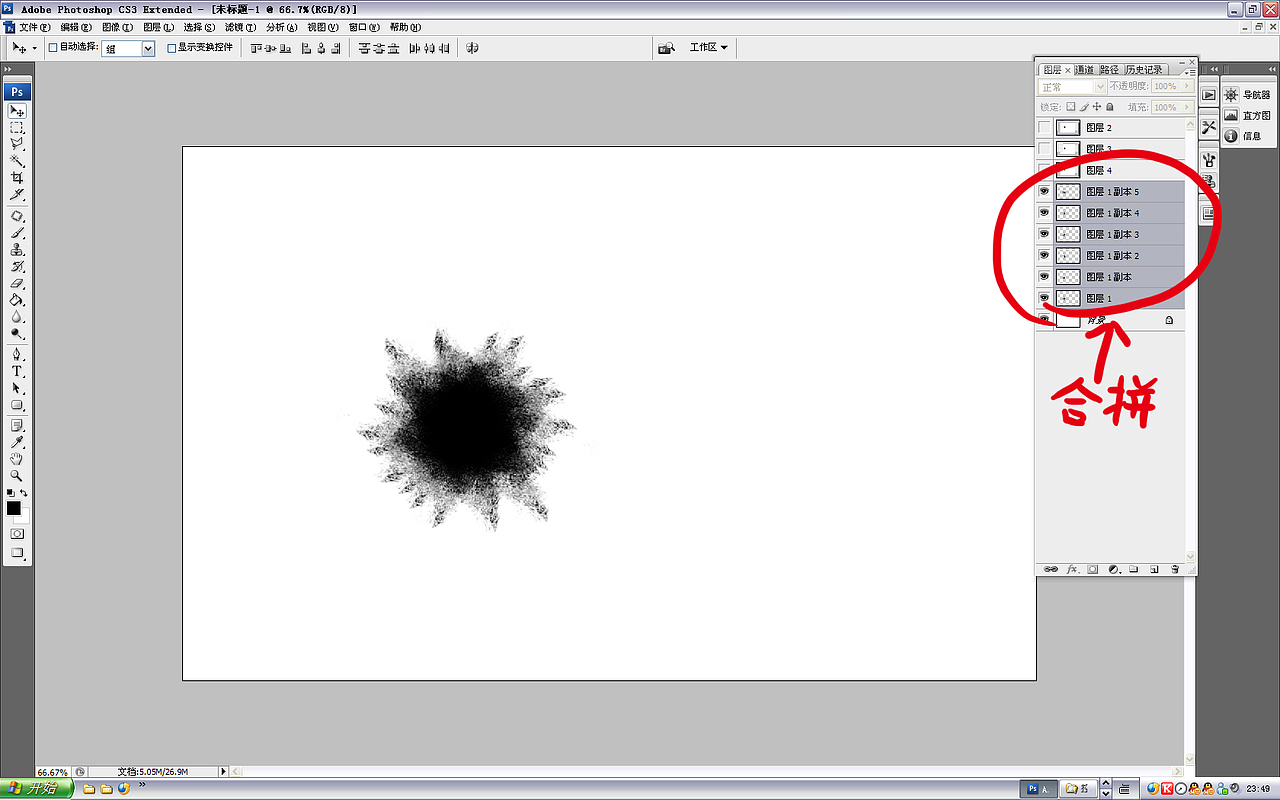Viewport: 1280px width, 800px height.
Task: Select the Crop tool
Action: point(17,178)
